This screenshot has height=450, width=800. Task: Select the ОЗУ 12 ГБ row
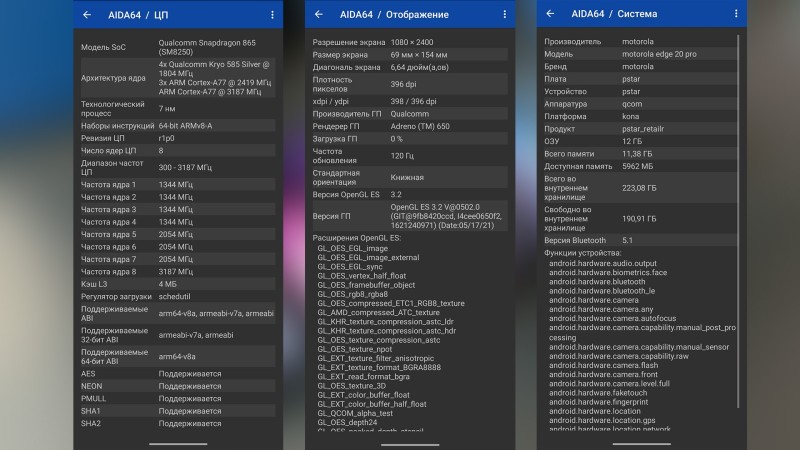click(640, 141)
